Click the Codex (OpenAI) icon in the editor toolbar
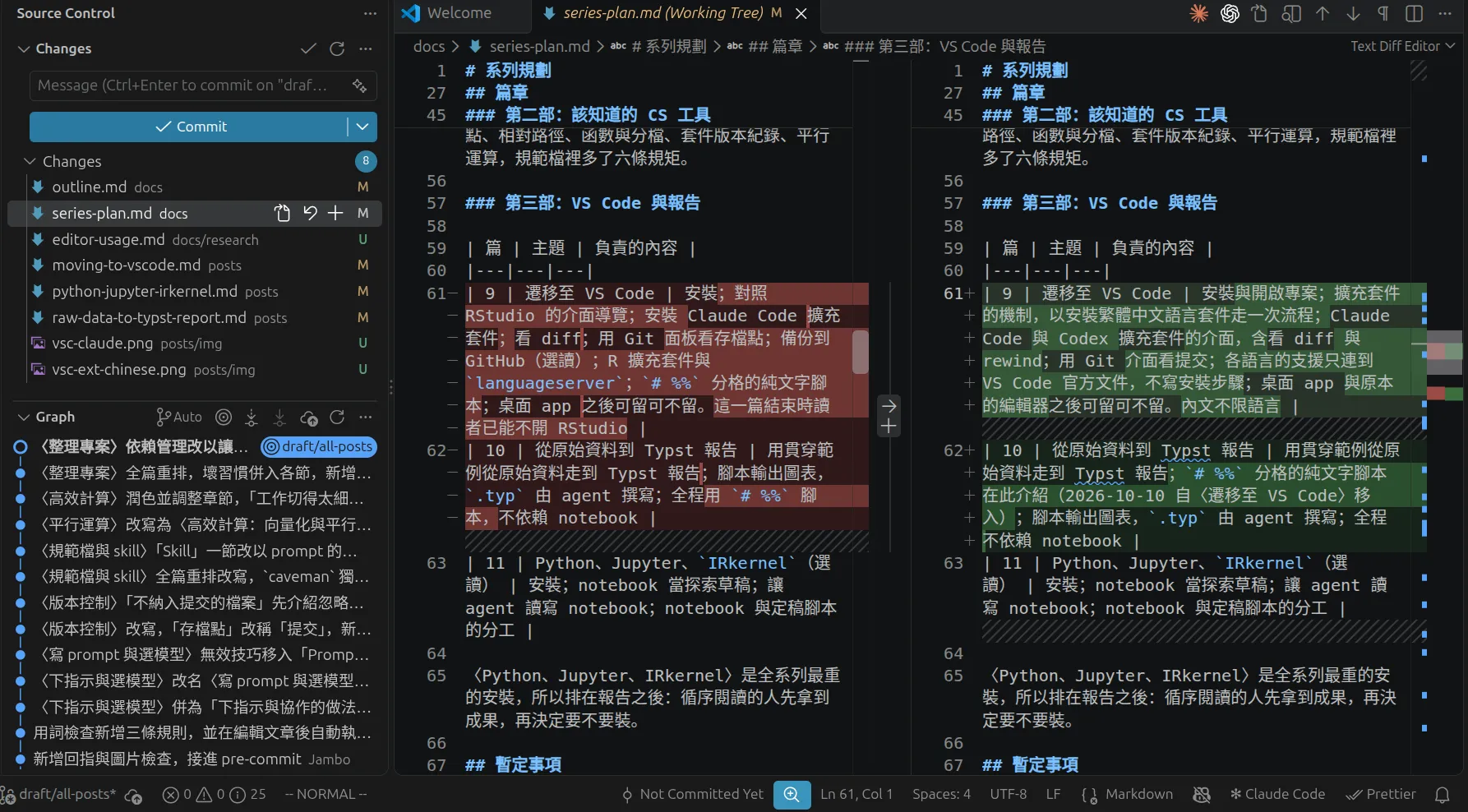The image size is (1468, 812). [x=1230, y=13]
